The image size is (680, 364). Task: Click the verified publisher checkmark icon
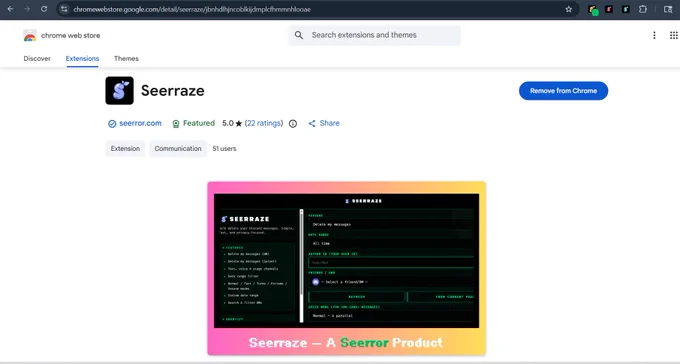[112, 124]
